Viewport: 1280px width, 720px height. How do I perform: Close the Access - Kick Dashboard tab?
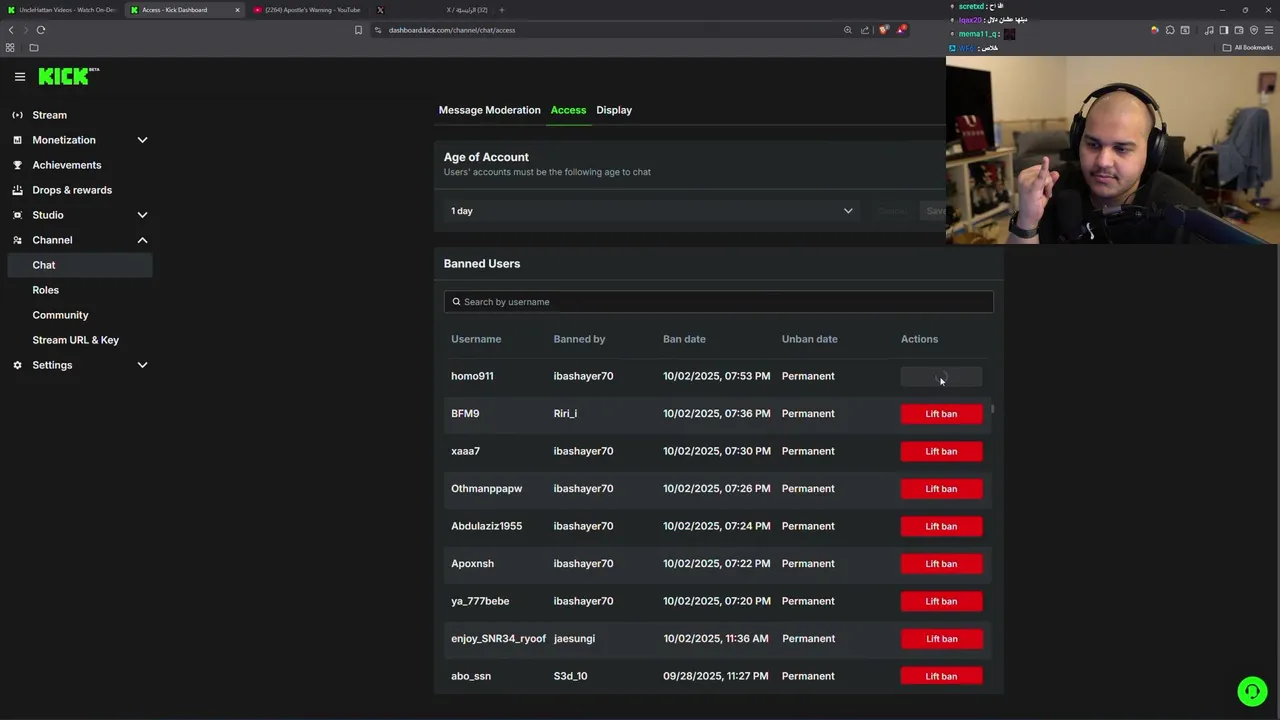point(237,10)
